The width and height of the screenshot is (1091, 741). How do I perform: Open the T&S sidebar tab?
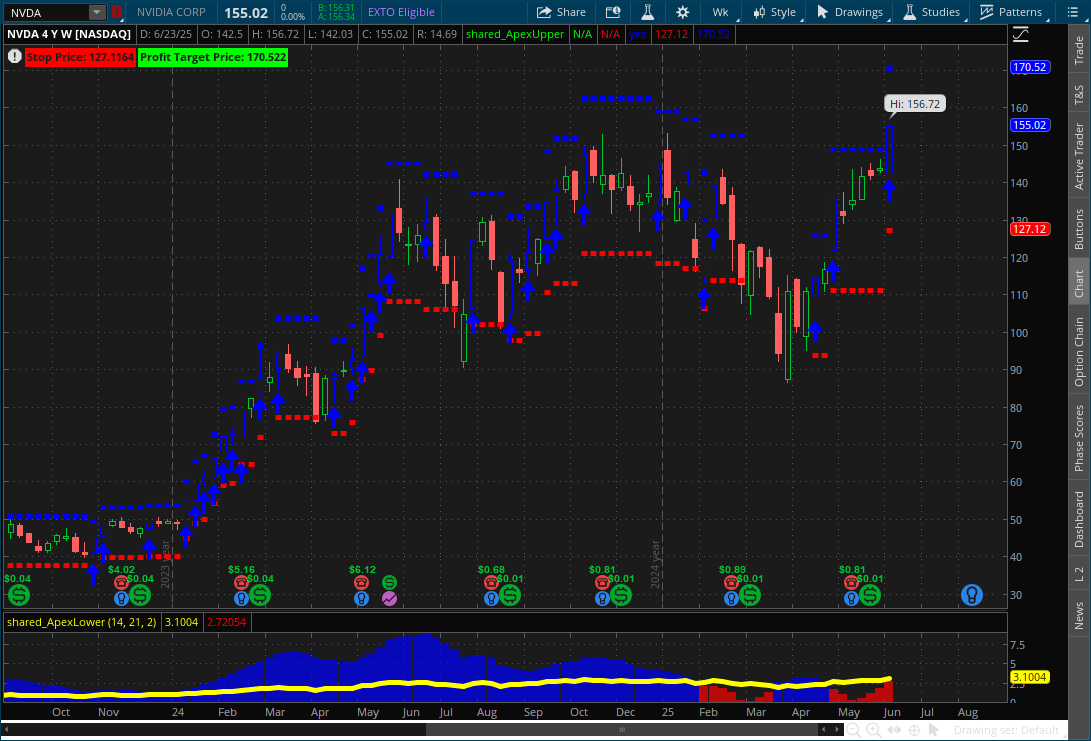click(1079, 95)
